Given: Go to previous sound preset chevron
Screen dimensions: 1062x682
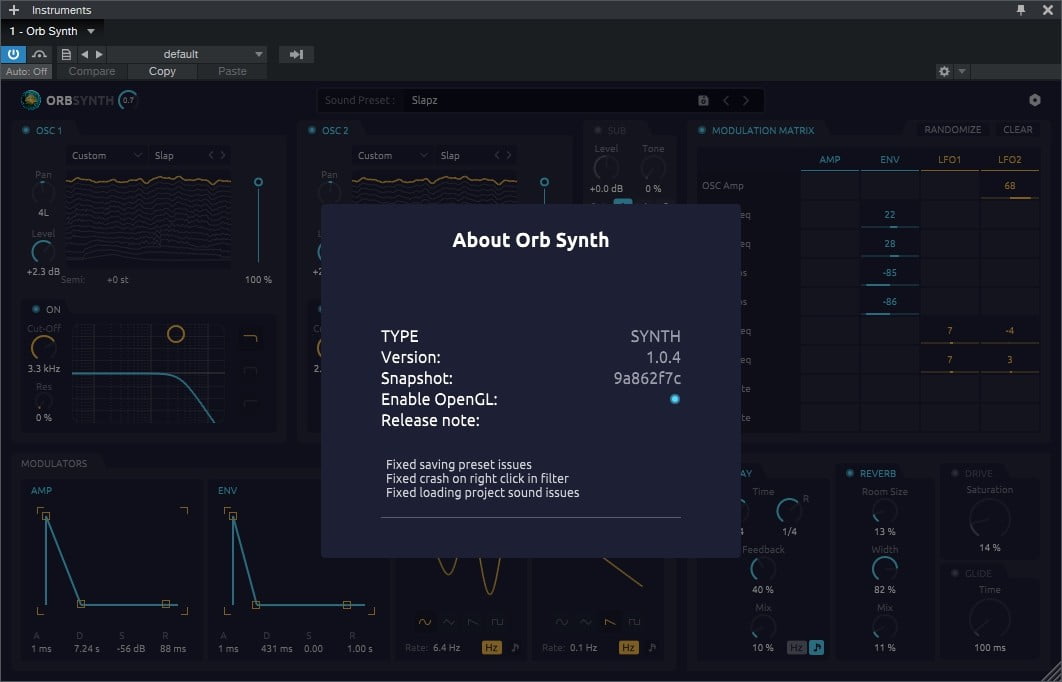Looking at the screenshot, I should coord(726,100).
